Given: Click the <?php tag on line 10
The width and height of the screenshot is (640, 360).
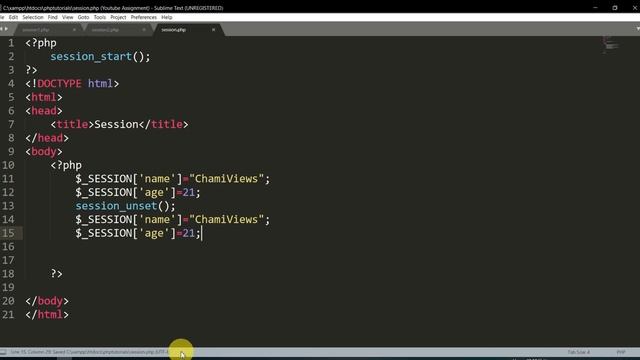Looking at the screenshot, I should click(66, 165).
